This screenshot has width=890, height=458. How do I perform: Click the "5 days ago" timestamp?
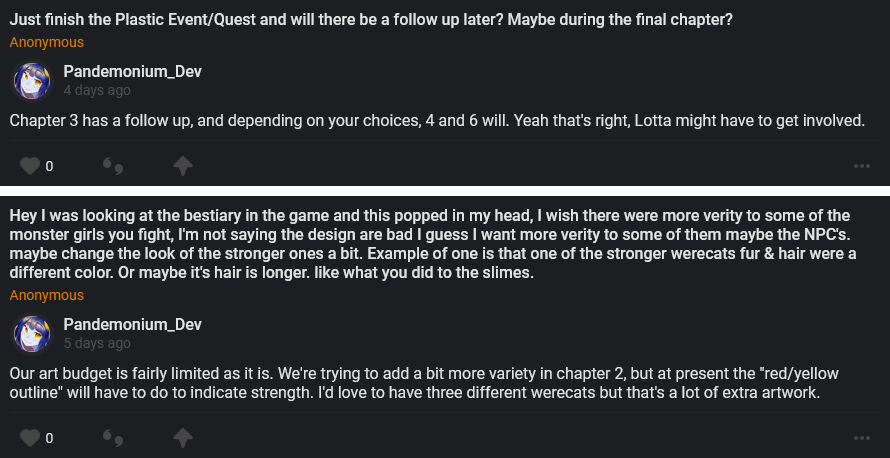click(97, 343)
